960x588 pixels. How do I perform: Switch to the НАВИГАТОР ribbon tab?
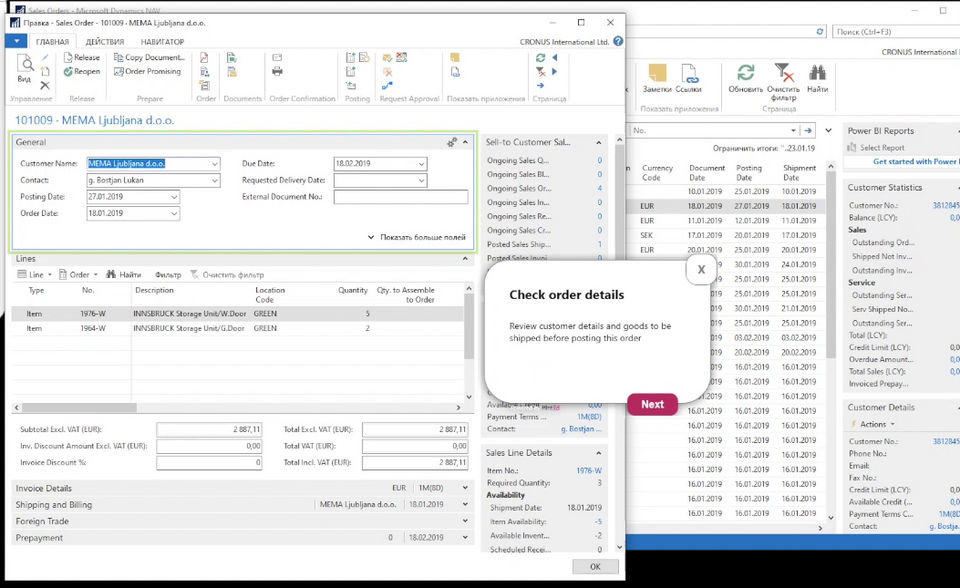point(162,42)
